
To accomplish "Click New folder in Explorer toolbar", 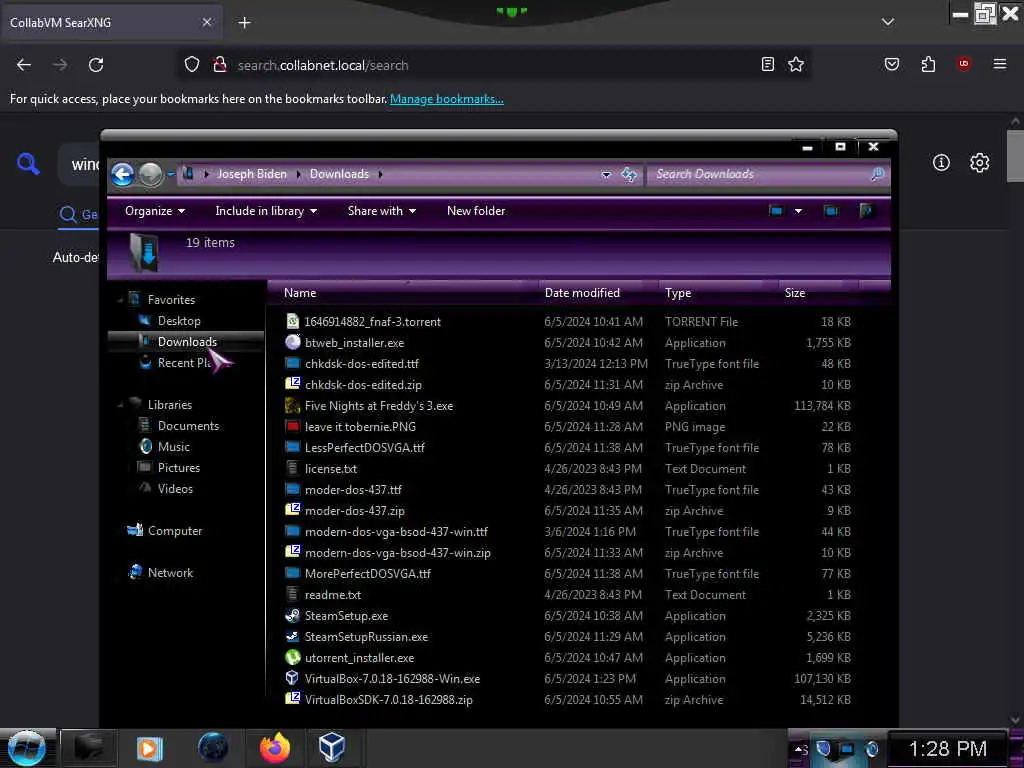I will (x=476, y=211).
